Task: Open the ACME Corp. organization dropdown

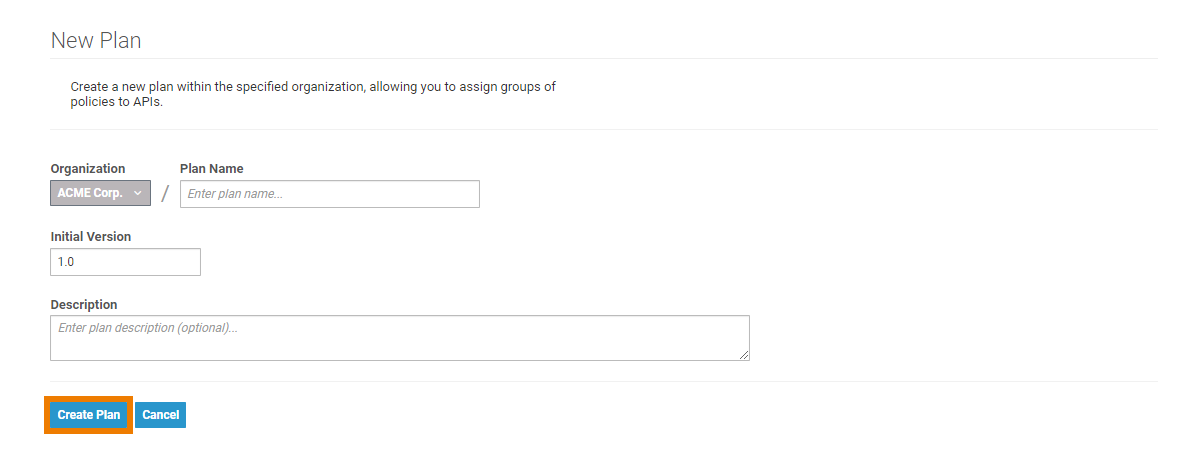Action: pyautogui.click(x=99, y=193)
